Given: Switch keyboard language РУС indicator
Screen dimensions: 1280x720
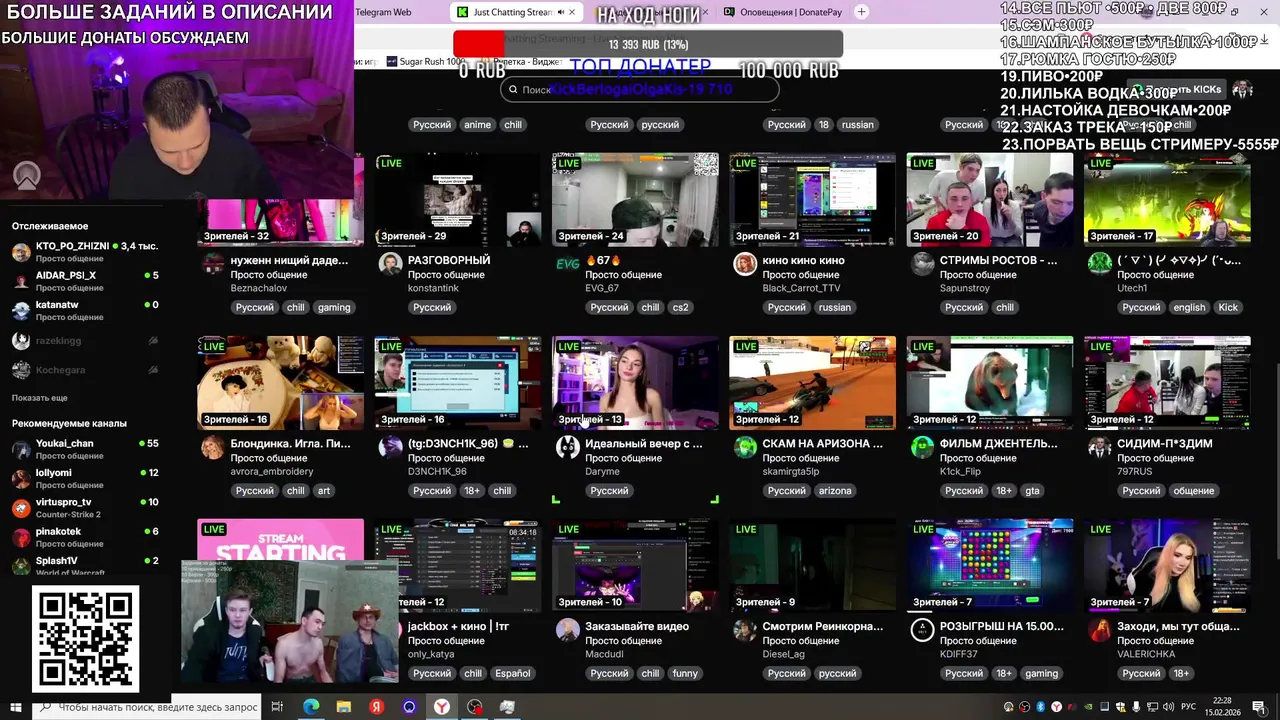Looking at the screenshot, I should pyautogui.click(x=1190, y=707).
